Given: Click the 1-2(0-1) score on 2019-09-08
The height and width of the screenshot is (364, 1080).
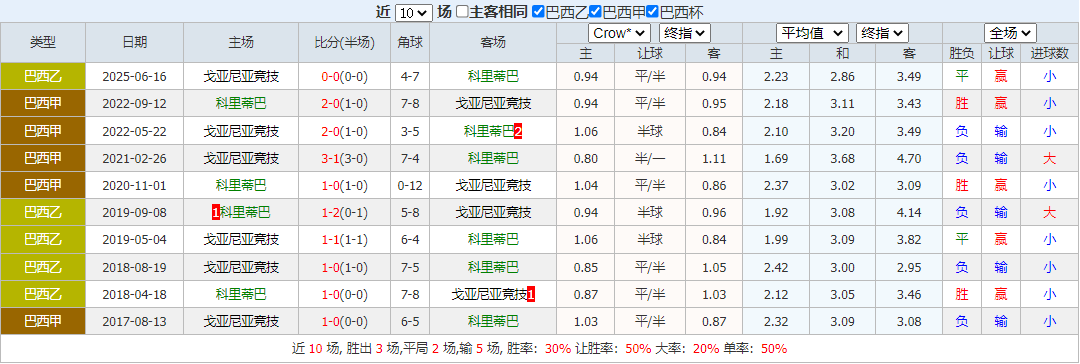Looking at the screenshot, I should tap(344, 213).
